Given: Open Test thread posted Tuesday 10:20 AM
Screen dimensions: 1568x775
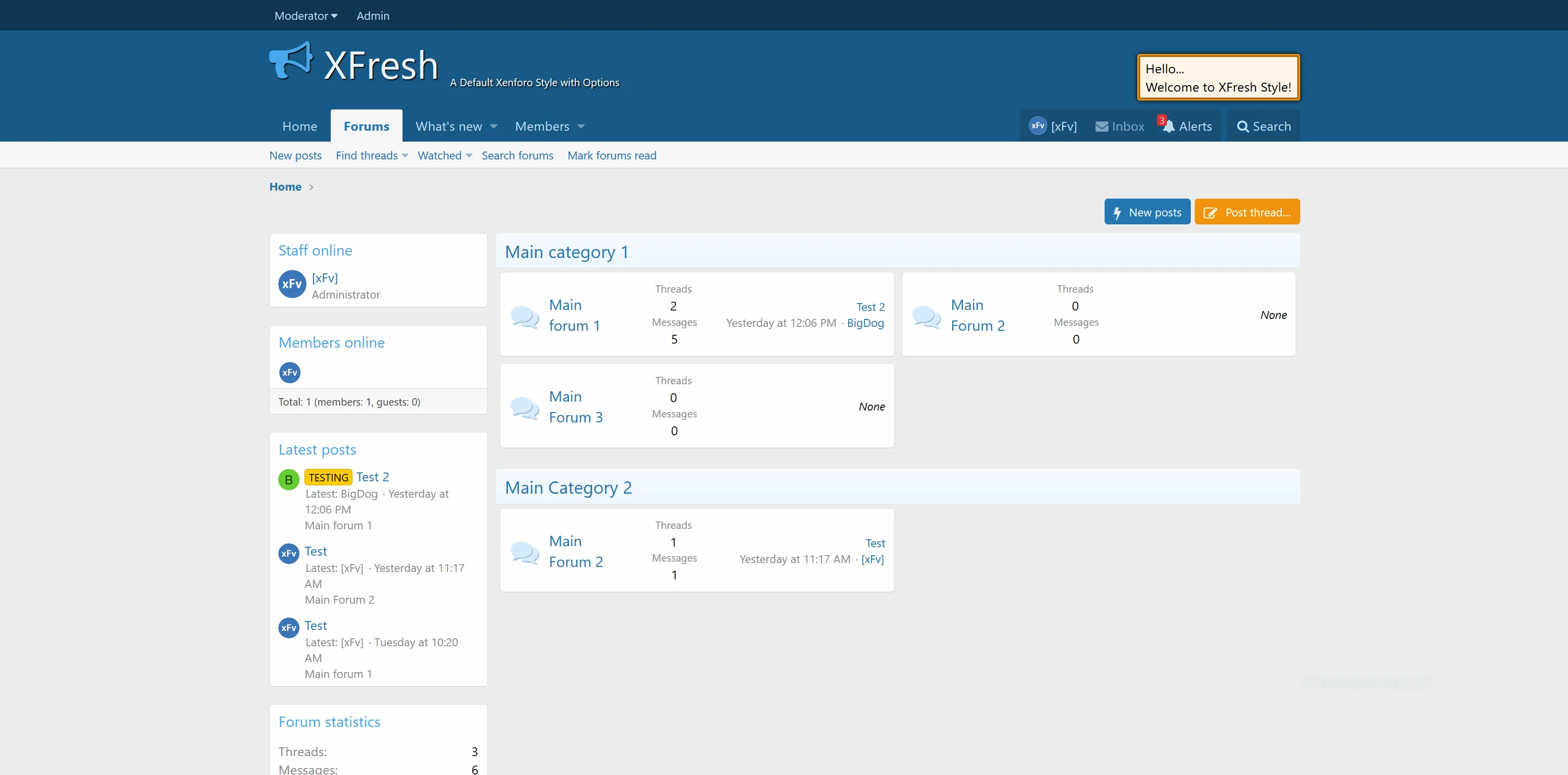Looking at the screenshot, I should 316,625.
